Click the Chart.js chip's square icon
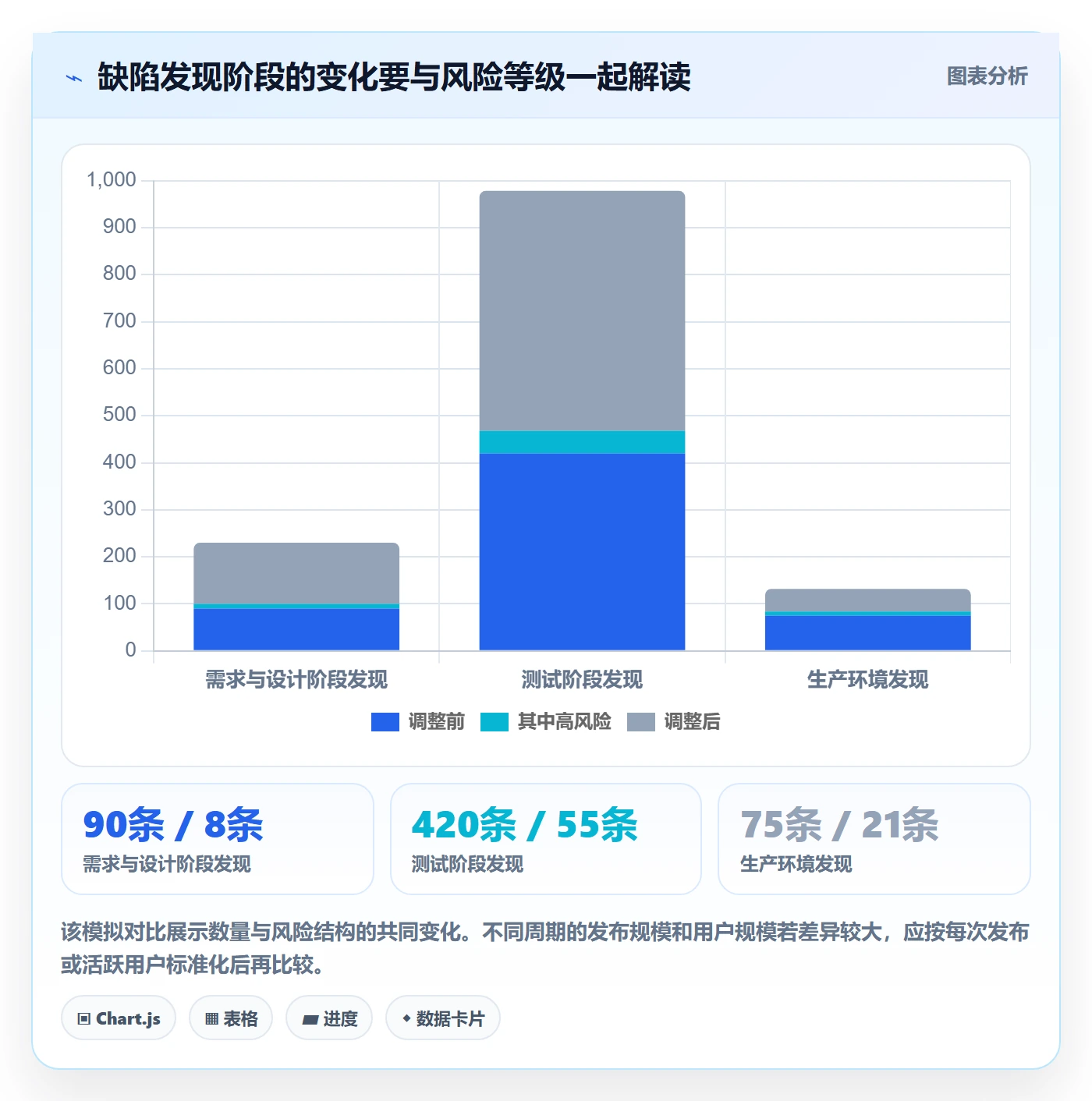Viewport: 1092px width, 1101px height. point(84,1019)
